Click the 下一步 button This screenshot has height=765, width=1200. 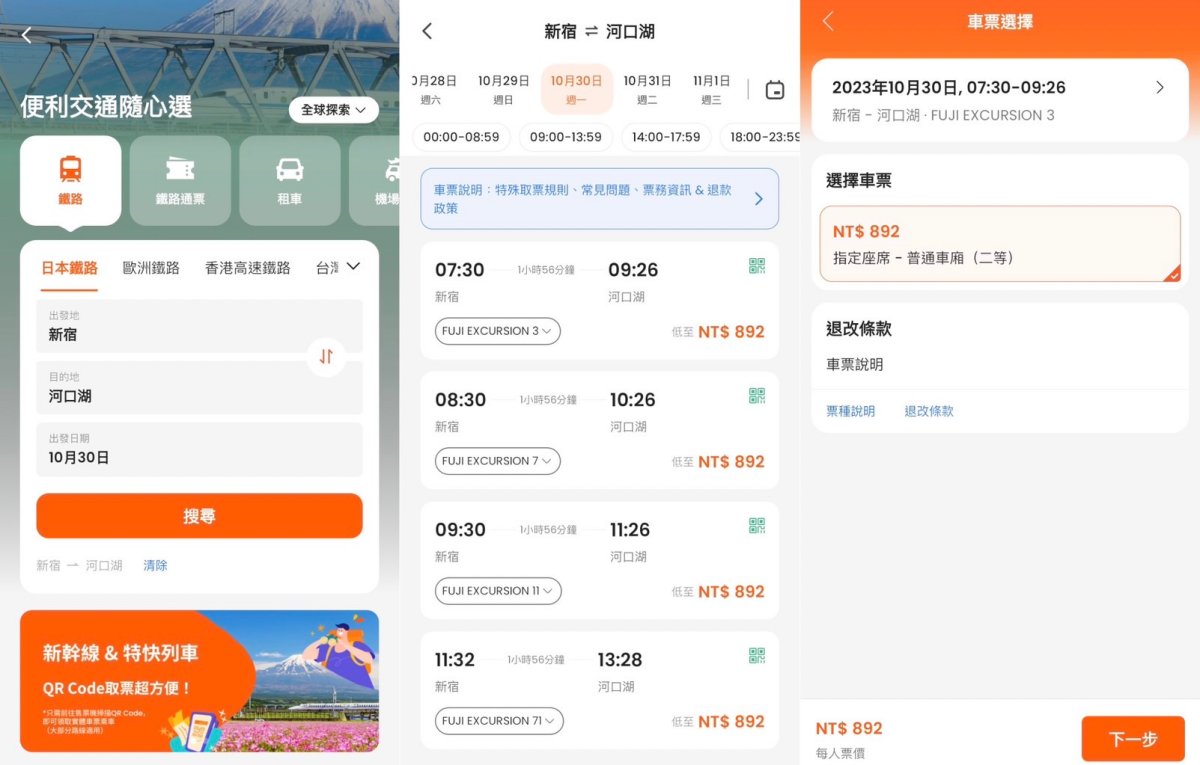[1133, 739]
